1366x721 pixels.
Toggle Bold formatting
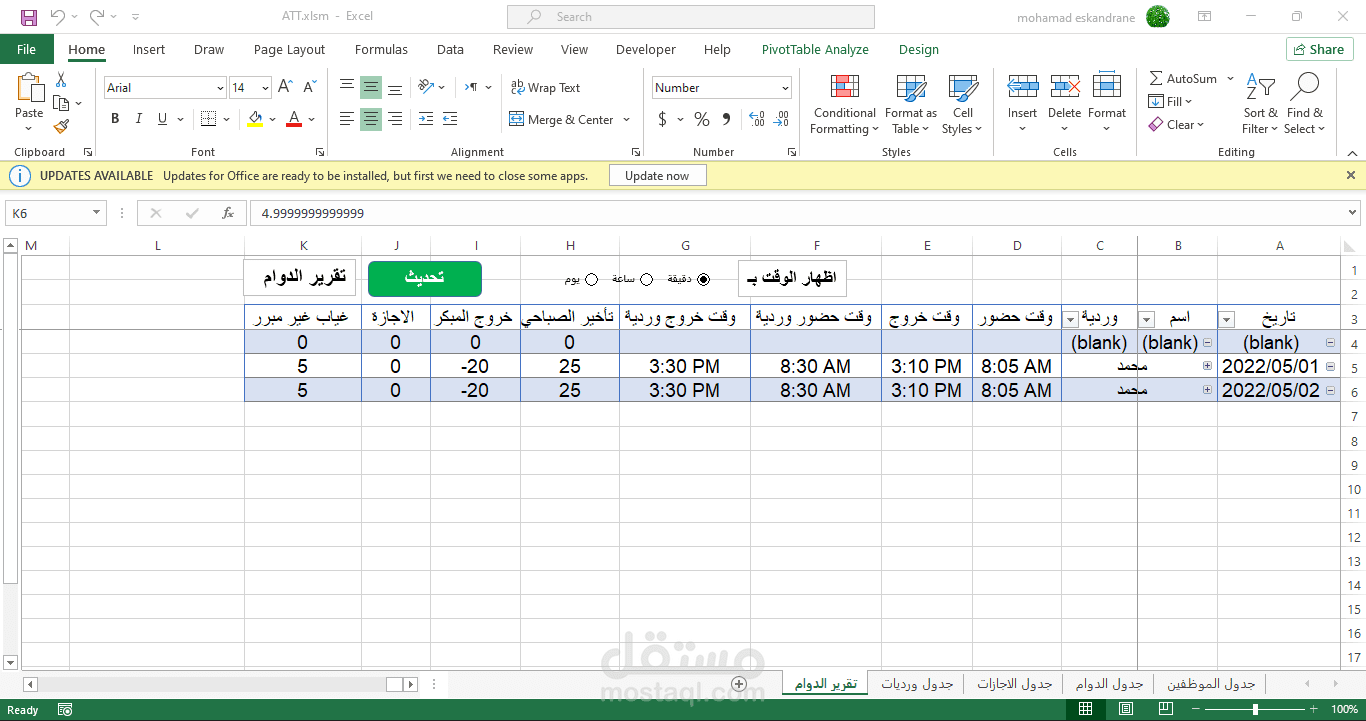(115, 119)
